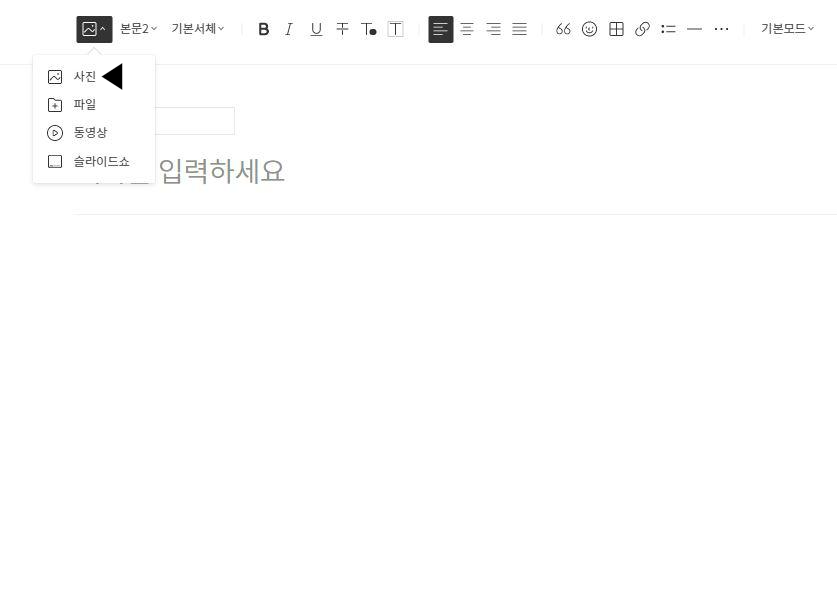
Task: Open the 기본서체 font dropdown
Action: tap(196, 29)
